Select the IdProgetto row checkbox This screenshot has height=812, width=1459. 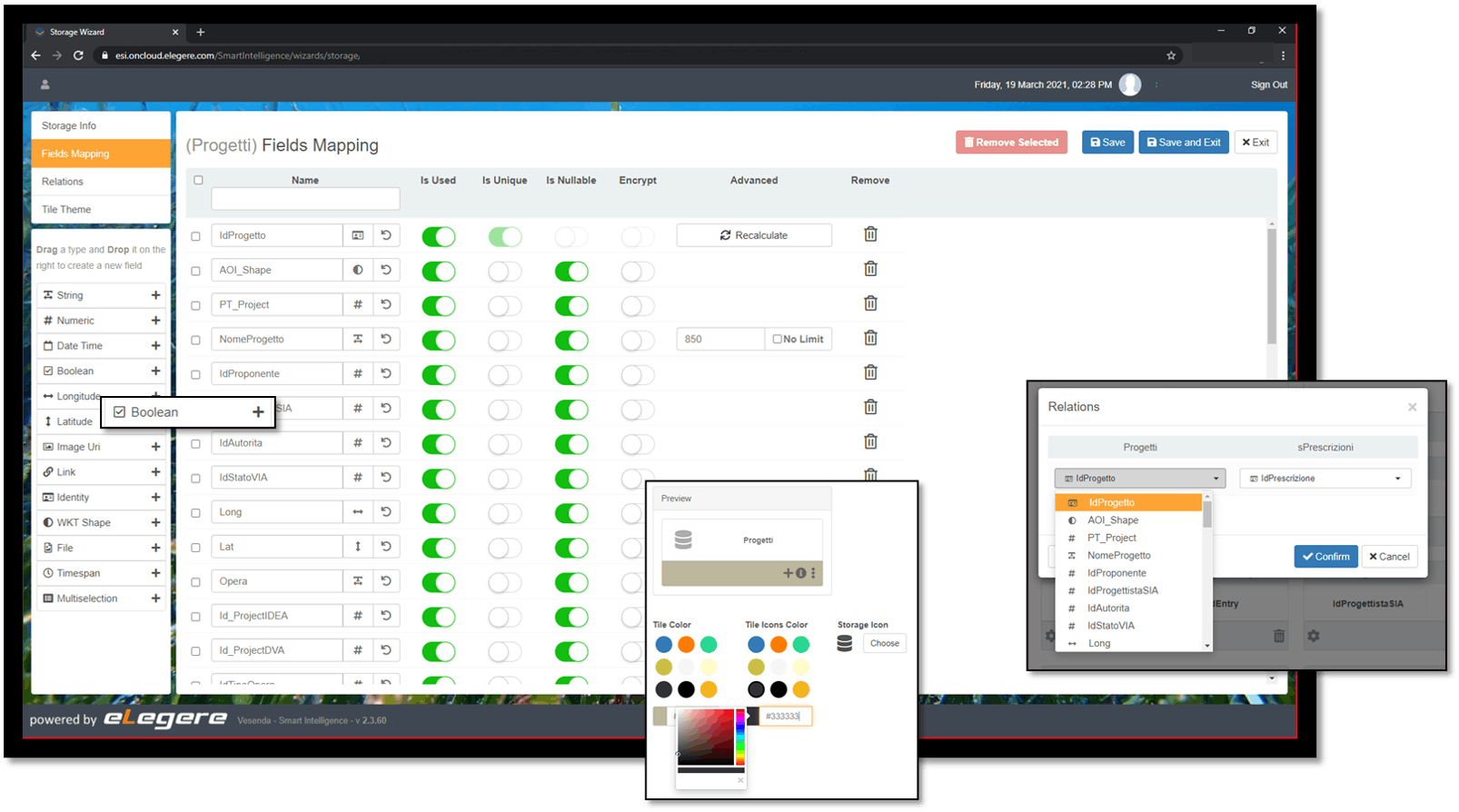click(x=195, y=236)
